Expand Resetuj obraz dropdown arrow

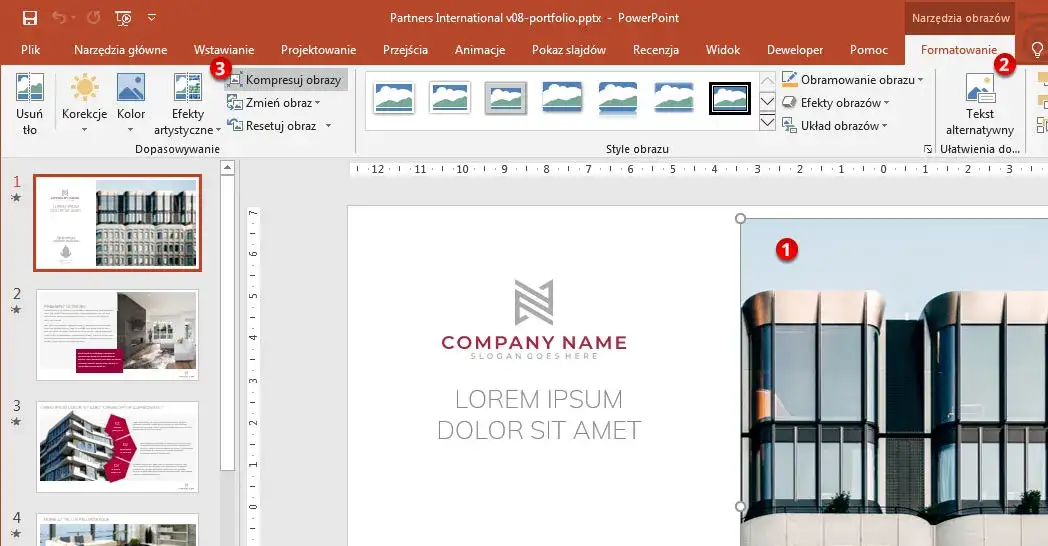point(326,126)
